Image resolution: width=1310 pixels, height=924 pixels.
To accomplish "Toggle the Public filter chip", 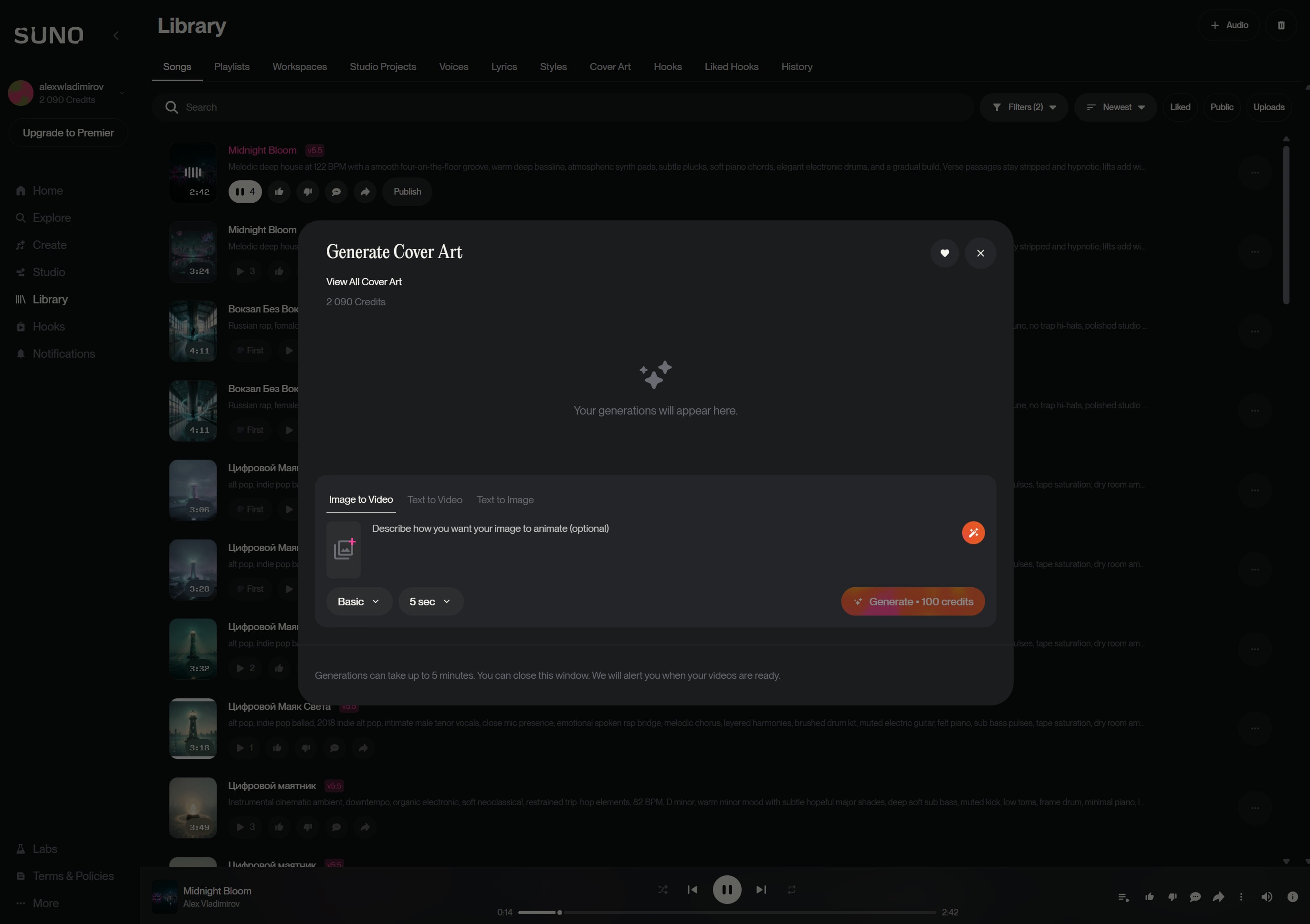I will (1222, 107).
